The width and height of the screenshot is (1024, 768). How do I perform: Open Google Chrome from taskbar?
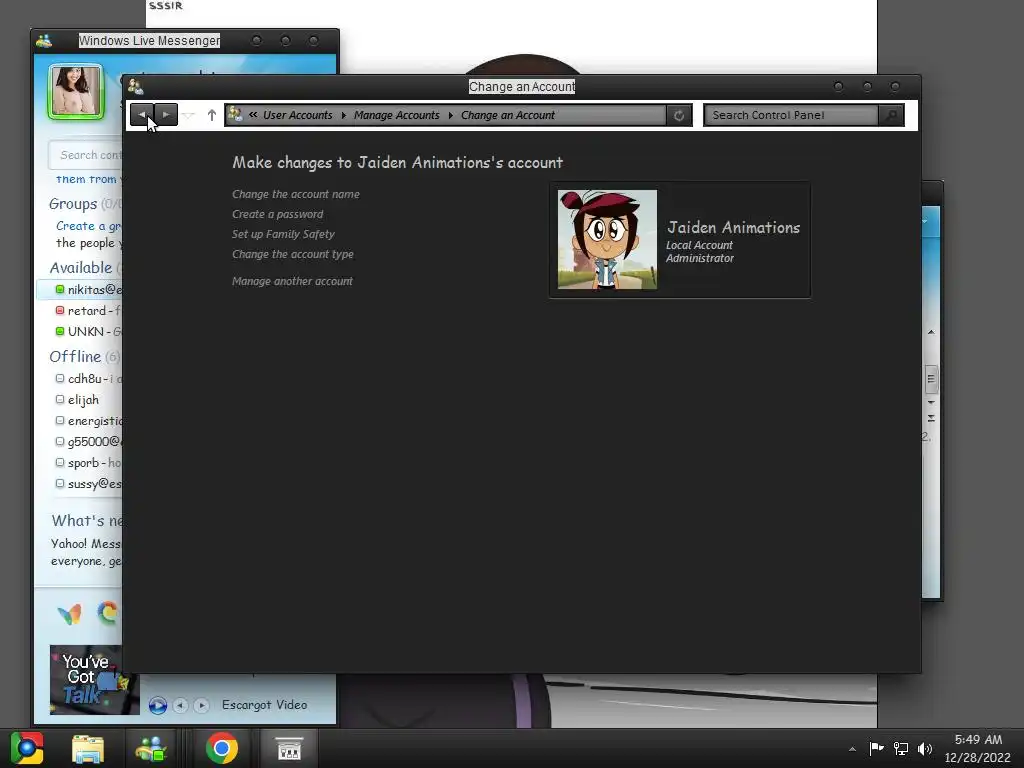click(222, 748)
